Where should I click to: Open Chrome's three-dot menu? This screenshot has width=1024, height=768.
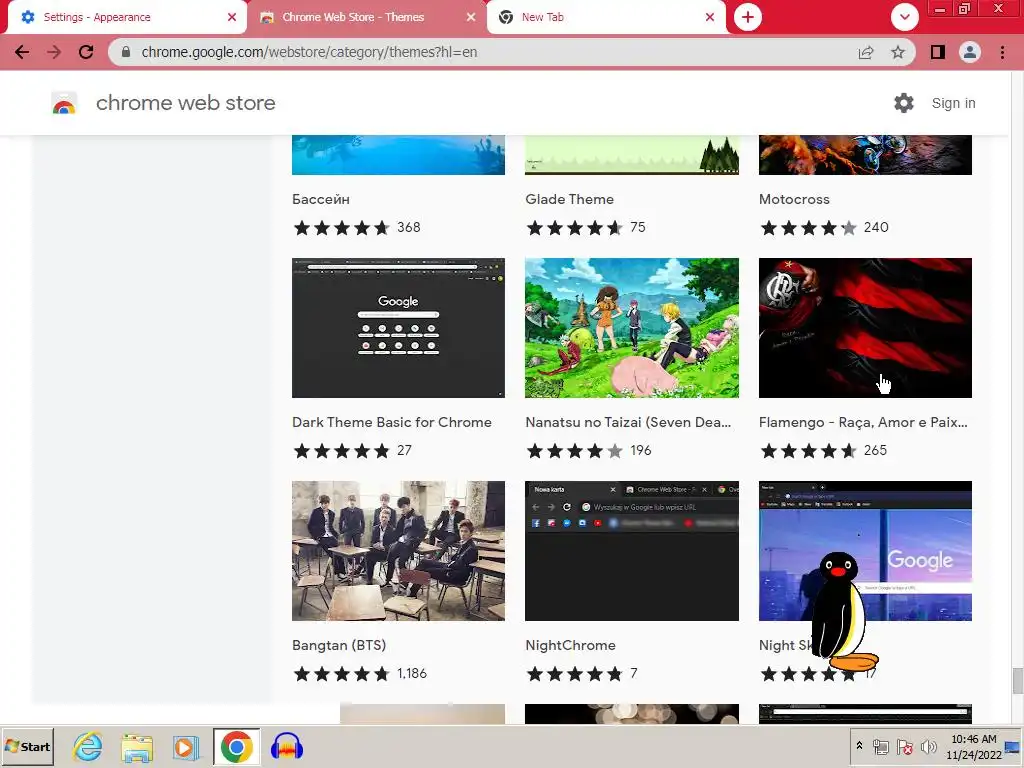point(1002,52)
